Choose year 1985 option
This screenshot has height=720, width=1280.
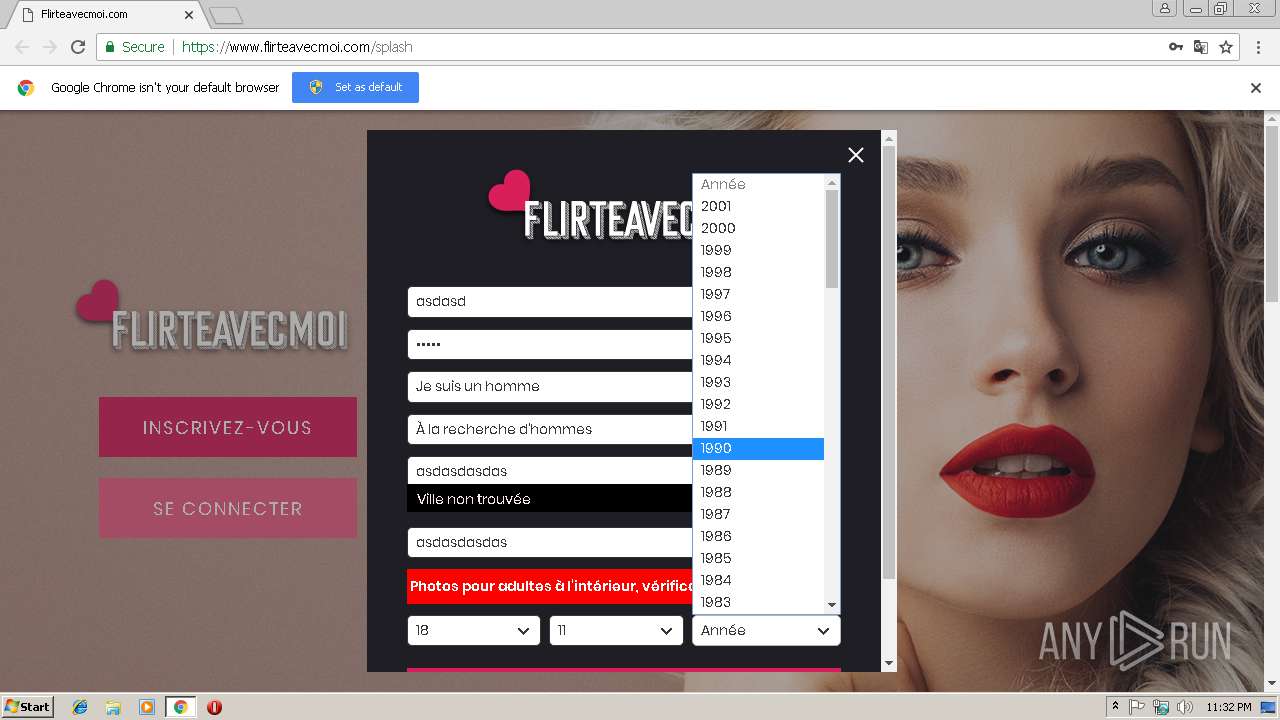point(758,558)
